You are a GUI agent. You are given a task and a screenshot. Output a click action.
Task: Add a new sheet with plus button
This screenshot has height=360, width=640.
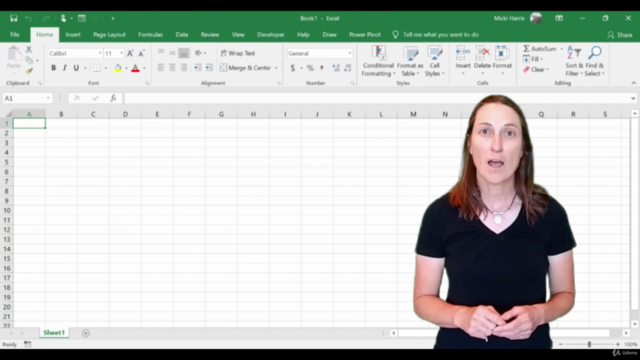point(86,333)
